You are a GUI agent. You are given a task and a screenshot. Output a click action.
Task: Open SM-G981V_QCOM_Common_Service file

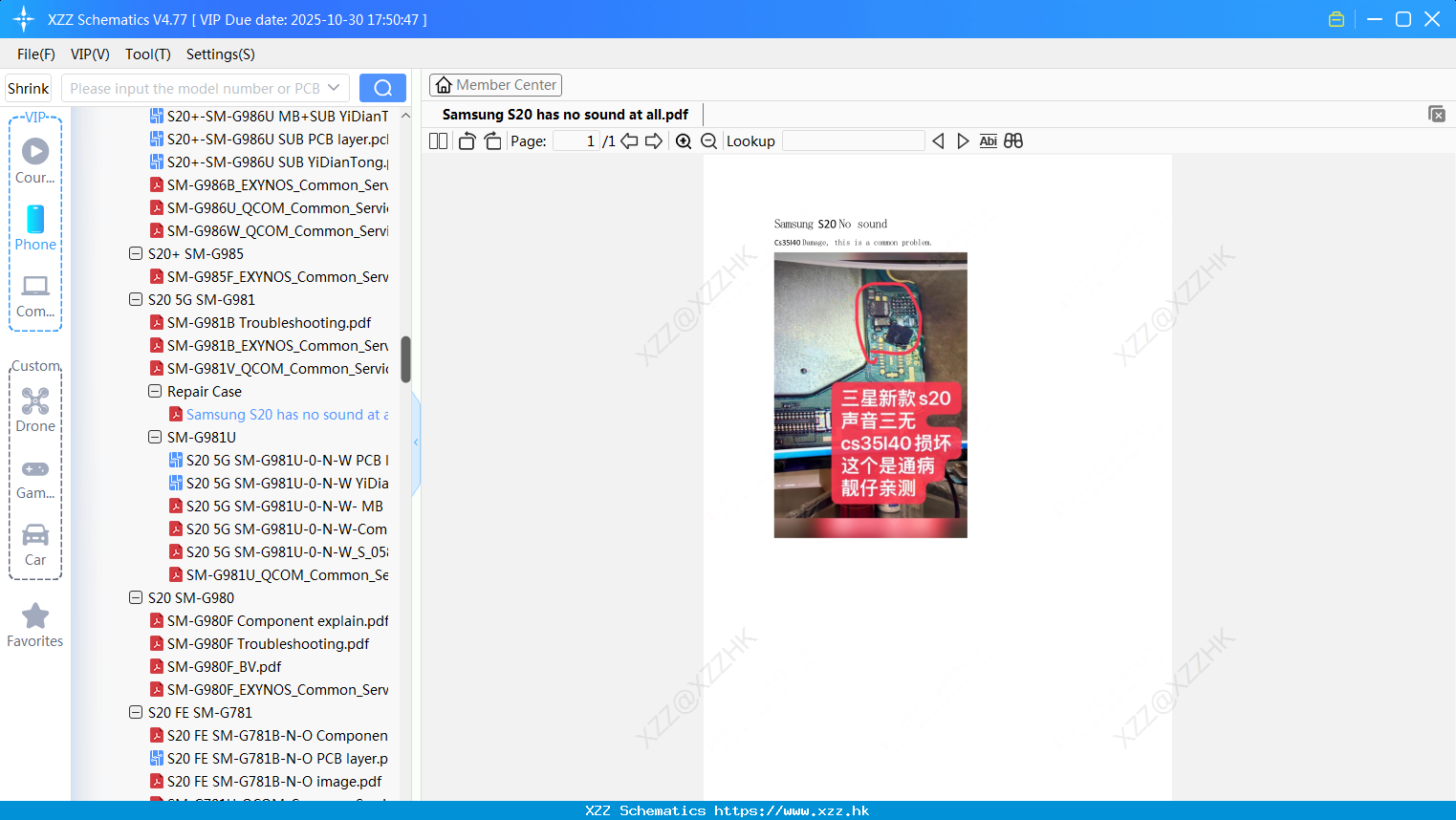pos(269,369)
